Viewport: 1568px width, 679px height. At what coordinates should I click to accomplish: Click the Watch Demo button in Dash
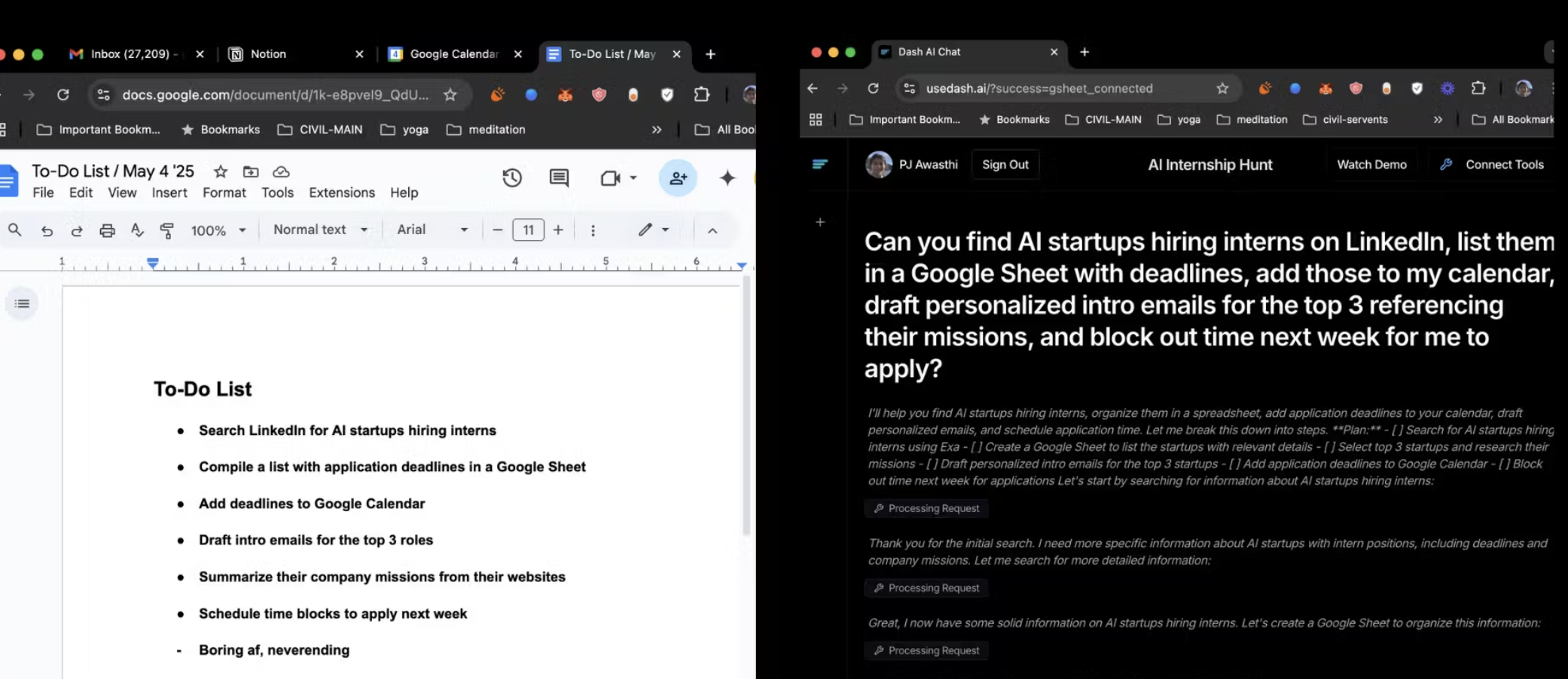(1371, 165)
